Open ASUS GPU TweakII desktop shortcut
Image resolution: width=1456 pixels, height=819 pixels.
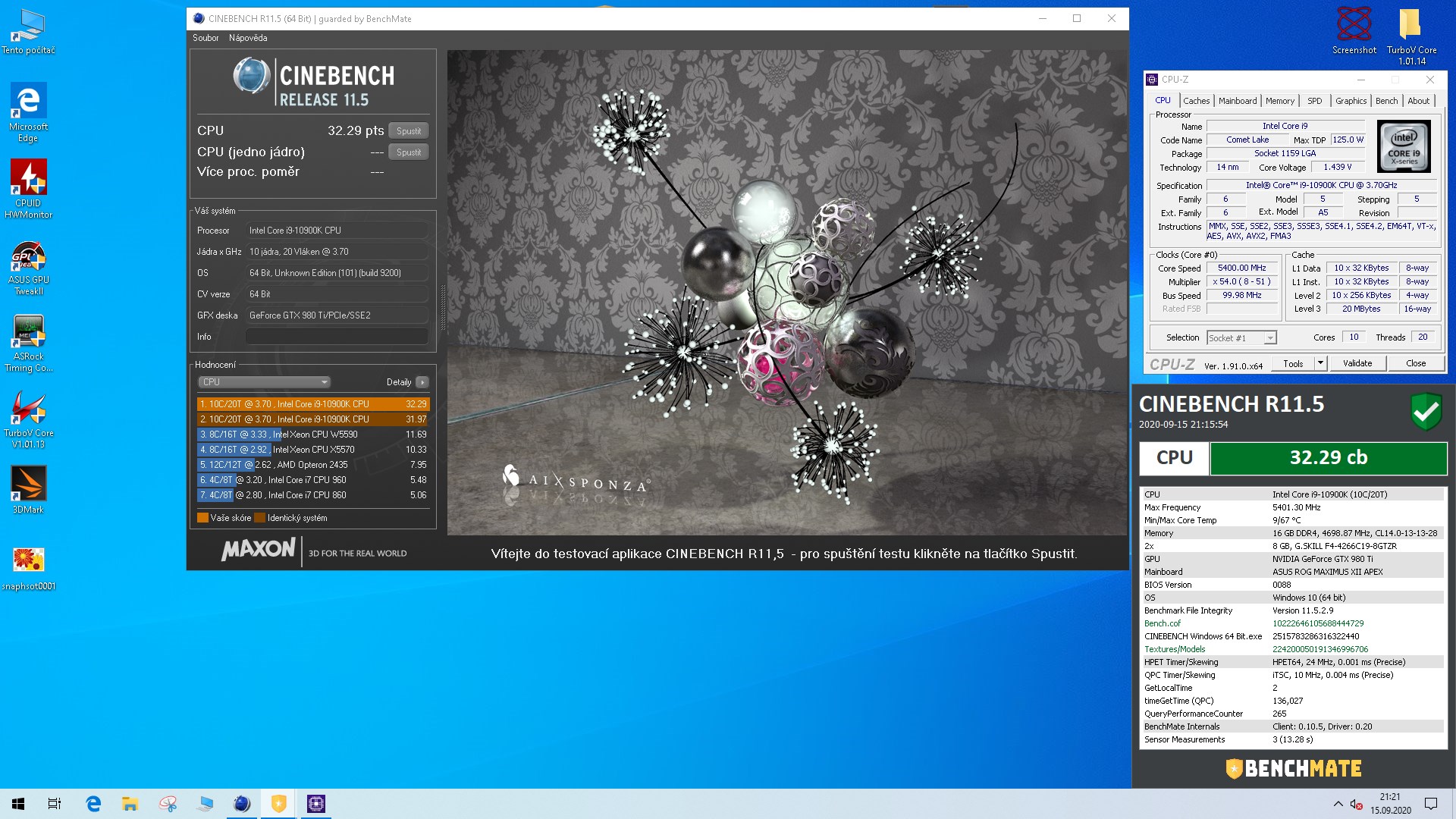click(x=28, y=267)
